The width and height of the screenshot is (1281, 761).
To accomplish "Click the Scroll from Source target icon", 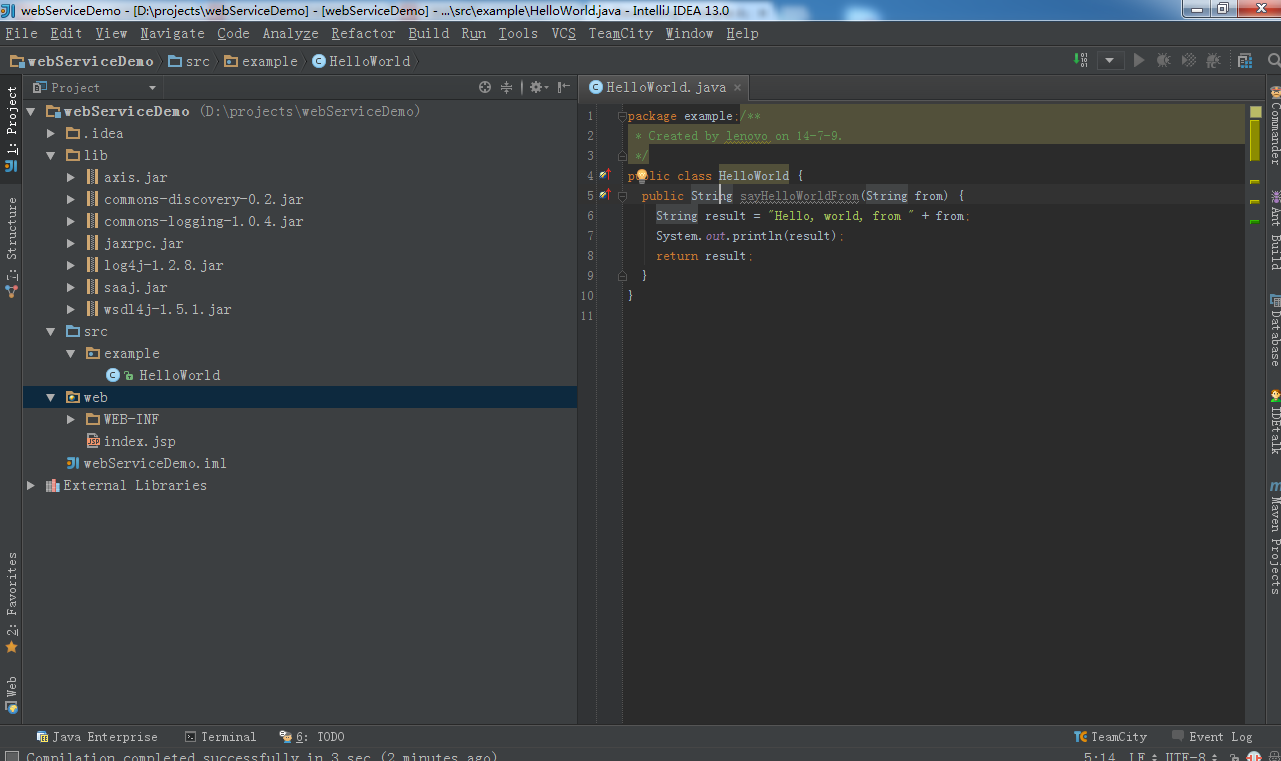I will coord(485,87).
